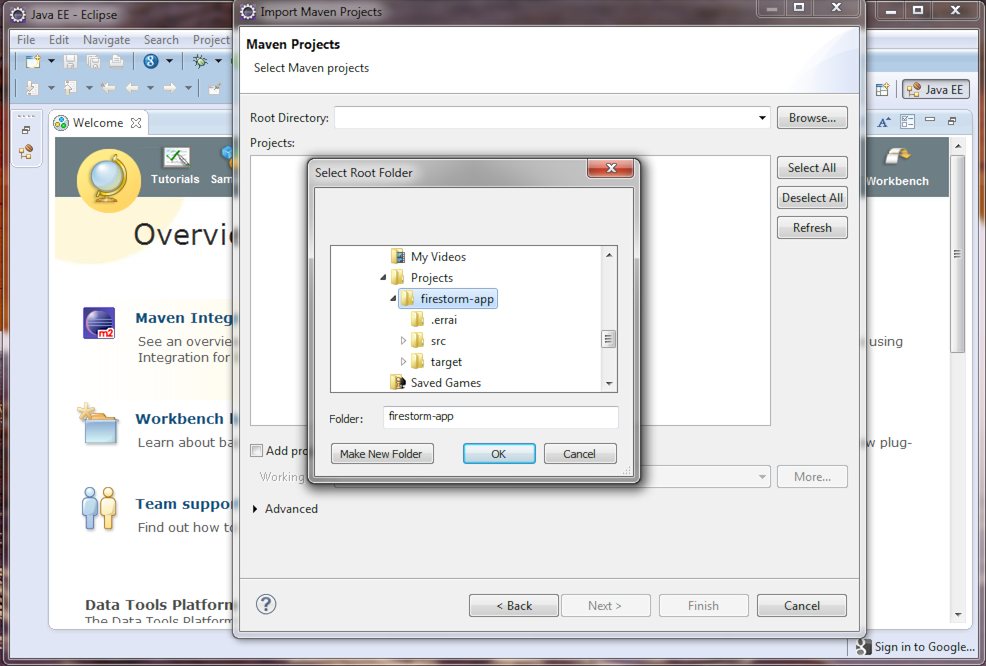Toggle the Add project(s) to working set checkbox
Screen dimensions: 986x666
256,450
